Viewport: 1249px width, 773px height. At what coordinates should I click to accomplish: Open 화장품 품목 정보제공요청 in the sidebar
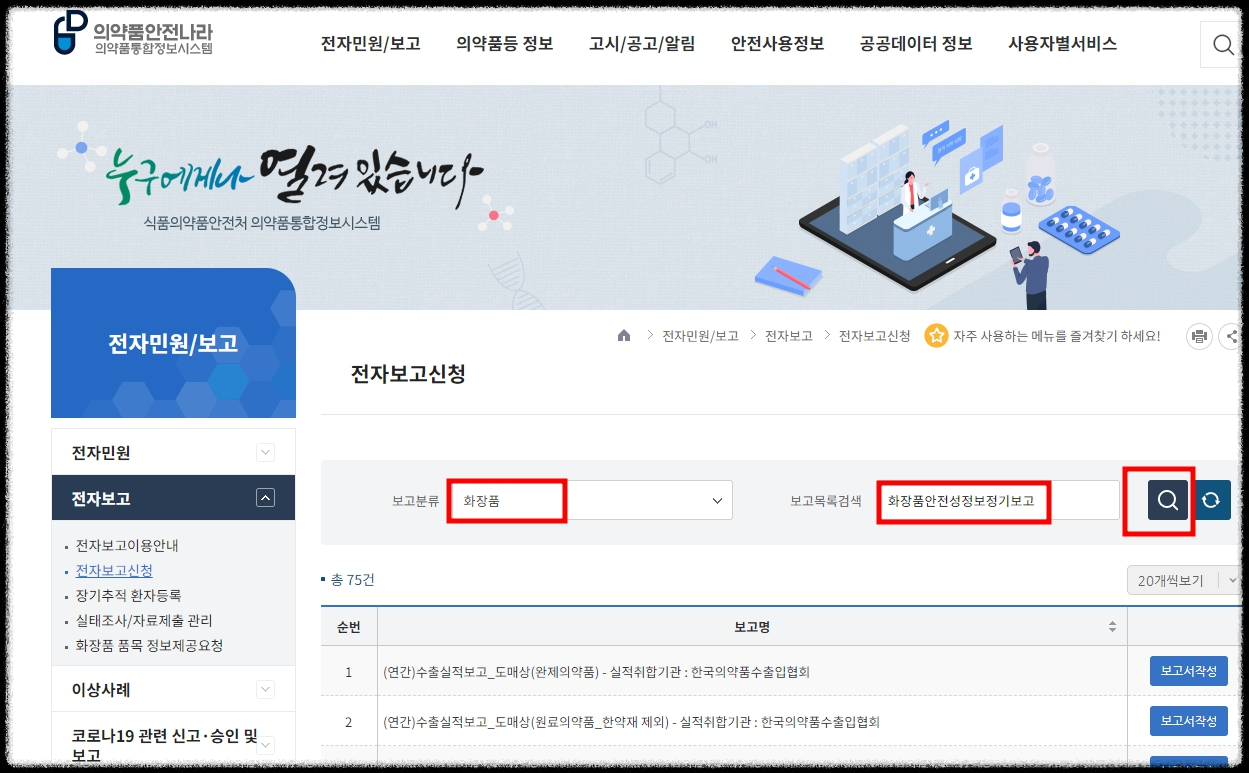(150, 644)
